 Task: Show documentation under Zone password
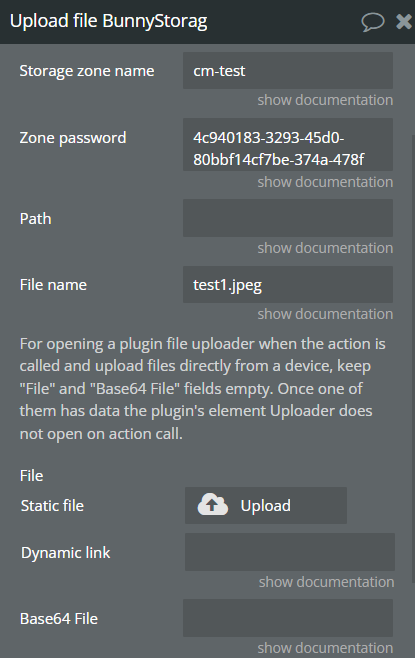click(x=325, y=182)
